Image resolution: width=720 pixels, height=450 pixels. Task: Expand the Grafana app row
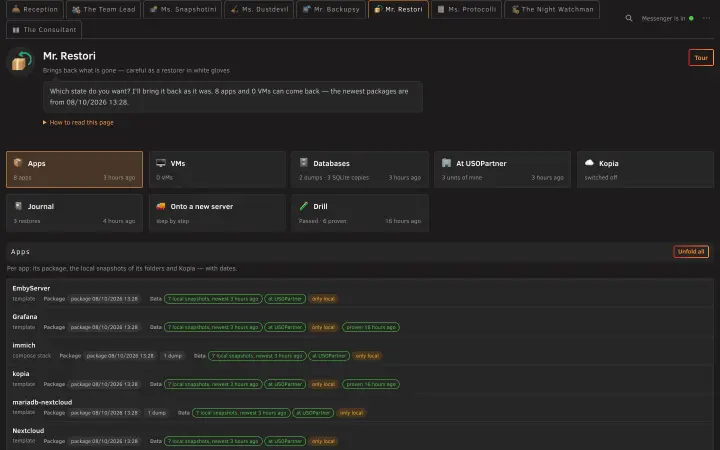point(360,322)
